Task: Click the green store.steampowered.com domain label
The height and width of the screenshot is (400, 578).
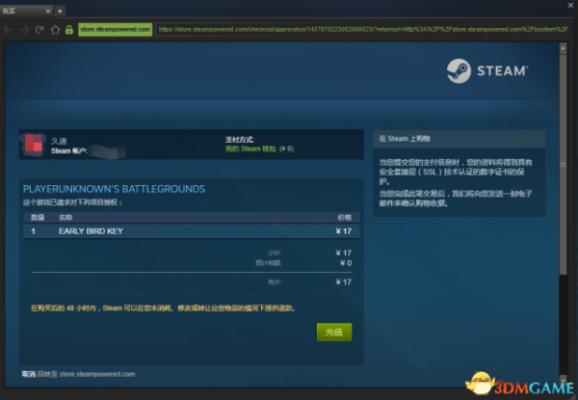Action: 115,29
